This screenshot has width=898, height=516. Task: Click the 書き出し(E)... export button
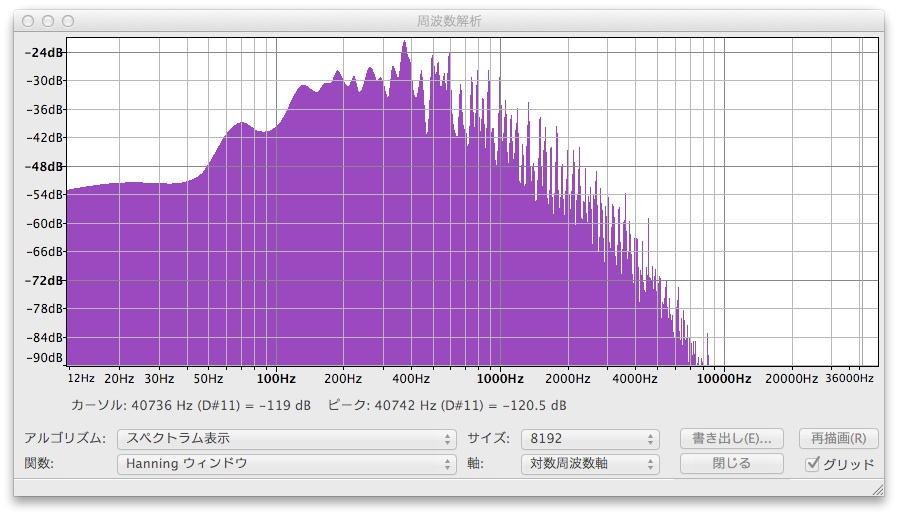(x=731, y=439)
